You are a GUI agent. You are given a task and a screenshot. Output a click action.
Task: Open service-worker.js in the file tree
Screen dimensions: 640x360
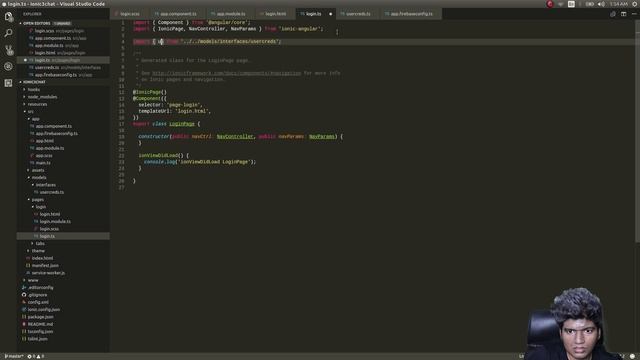pyautogui.click(x=48, y=273)
